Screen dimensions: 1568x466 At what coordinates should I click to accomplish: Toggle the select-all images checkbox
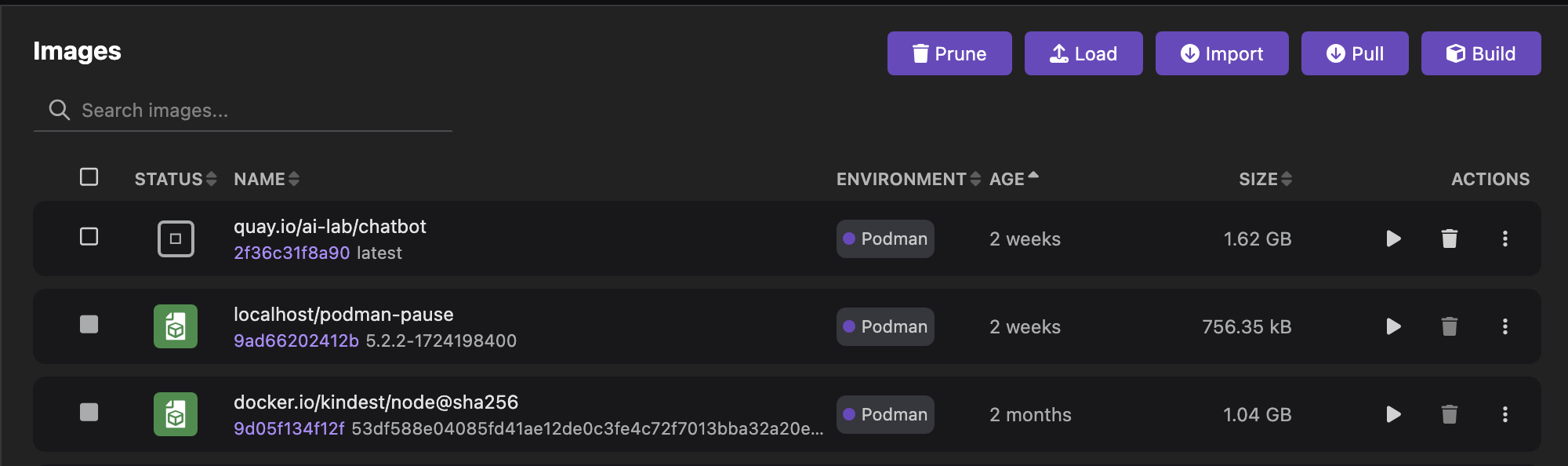point(89,177)
